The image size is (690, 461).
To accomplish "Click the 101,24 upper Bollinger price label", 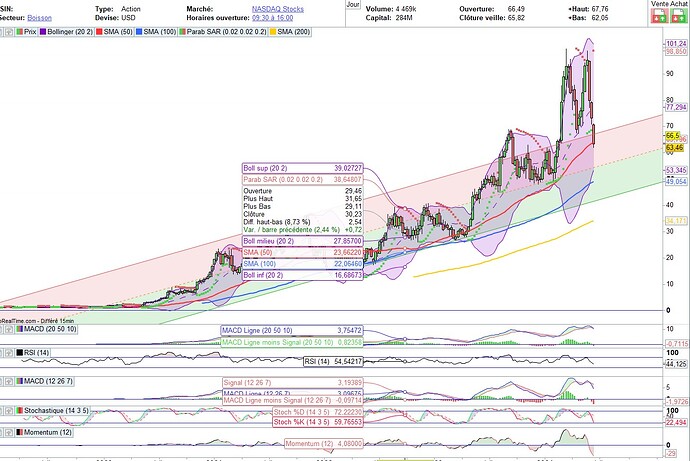I will [x=676, y=44].
